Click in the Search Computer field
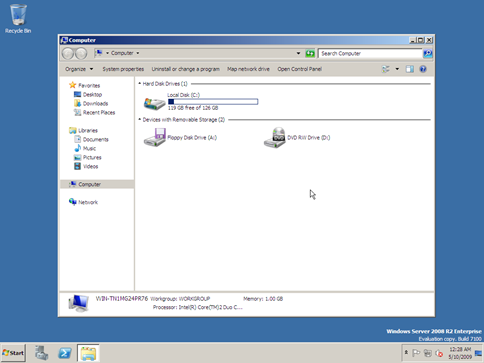This screenshot has height=363, width=484. 370,53
